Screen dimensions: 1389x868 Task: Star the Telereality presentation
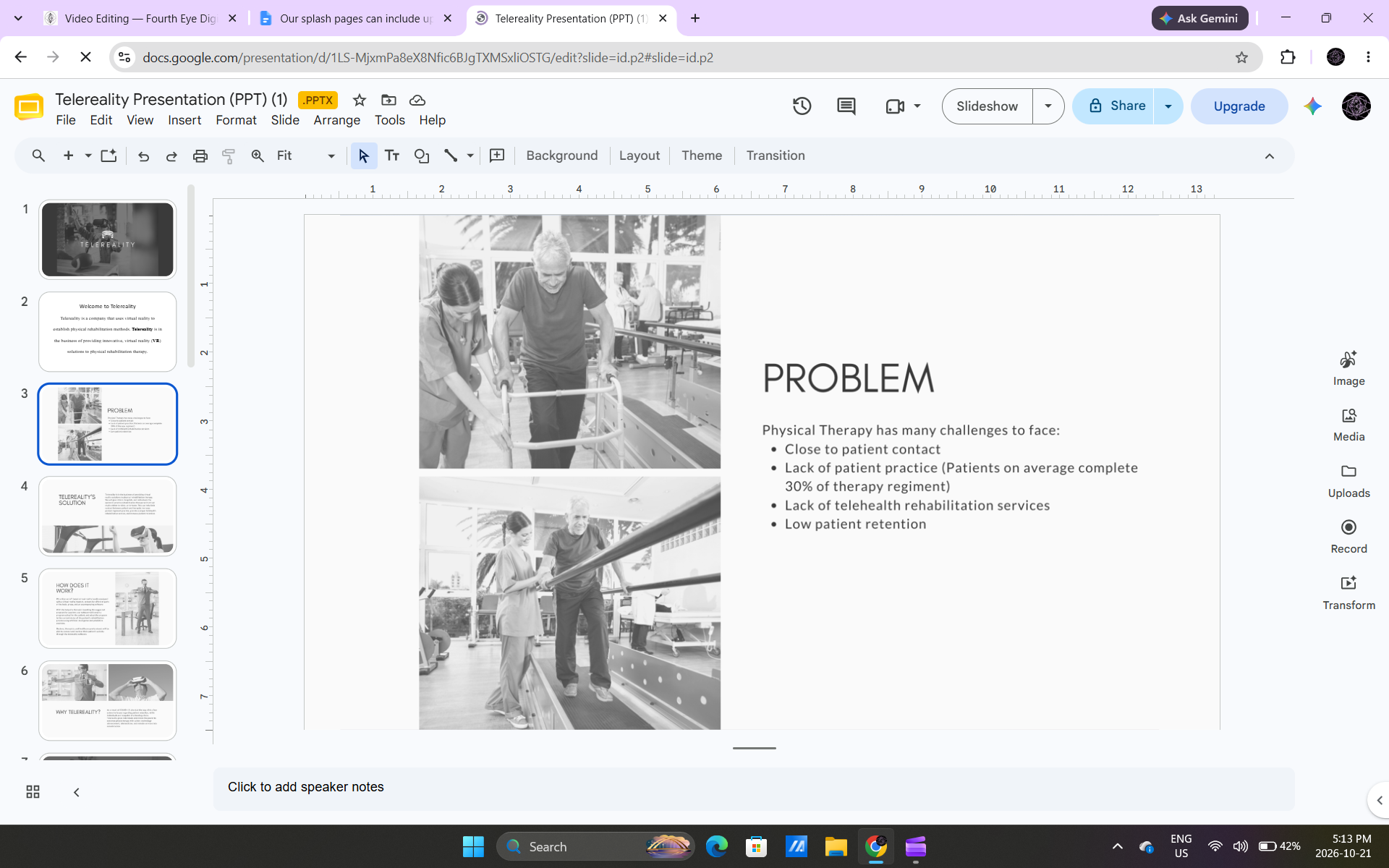(x=360, y=100)
